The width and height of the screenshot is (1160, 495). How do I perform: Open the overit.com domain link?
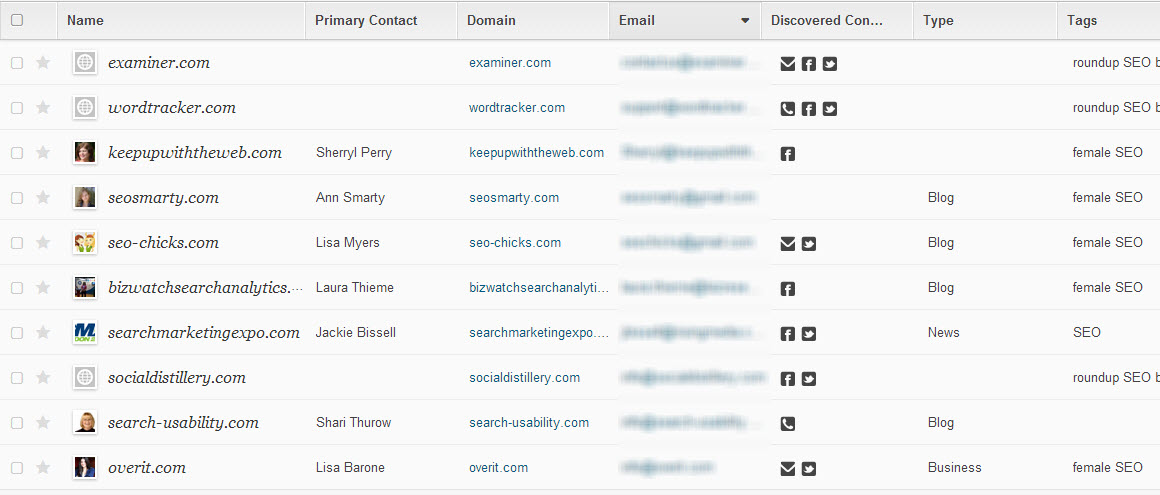pos(499,468)
